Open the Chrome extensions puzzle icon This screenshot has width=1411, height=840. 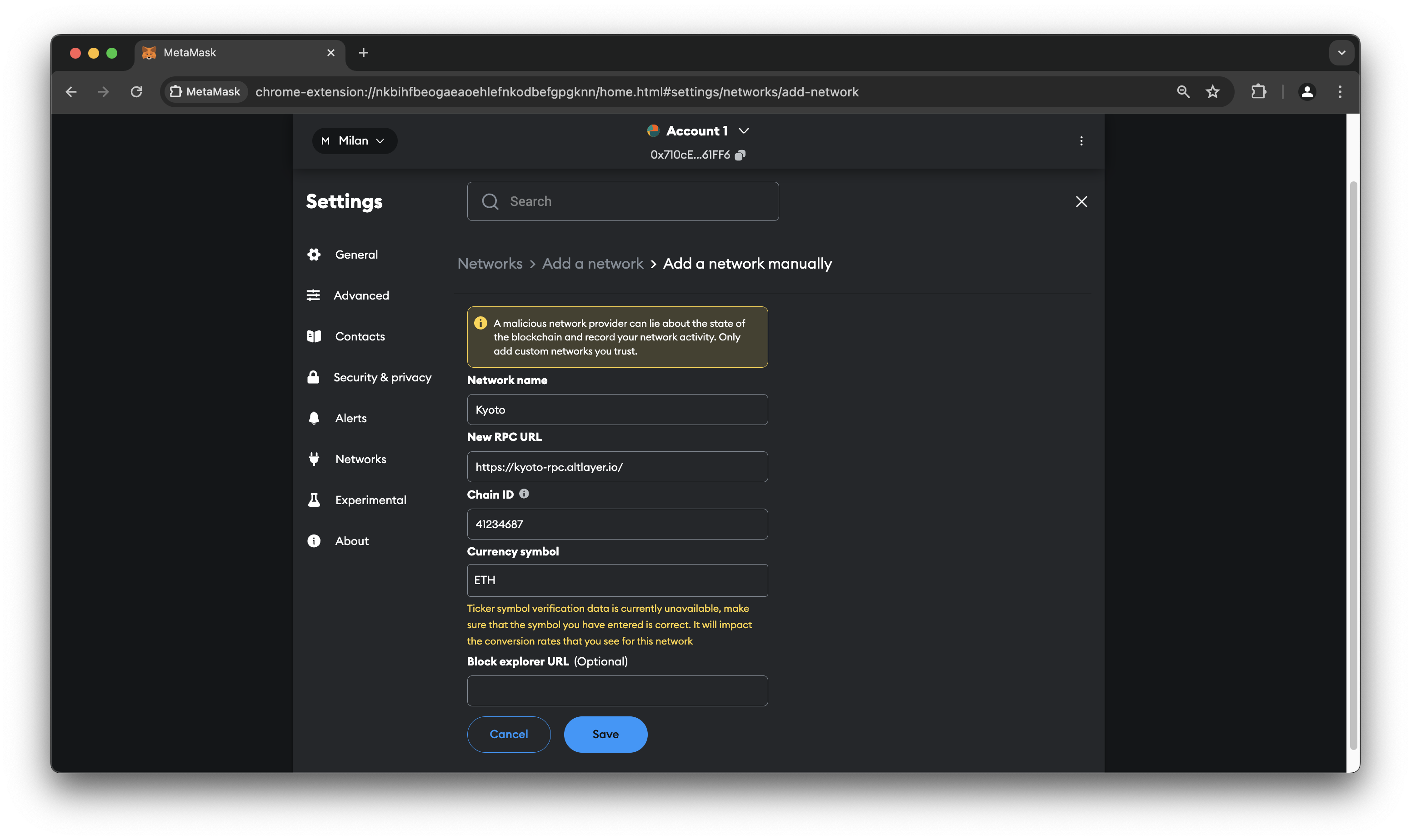pyautogui.click(x=1258, y=92)
